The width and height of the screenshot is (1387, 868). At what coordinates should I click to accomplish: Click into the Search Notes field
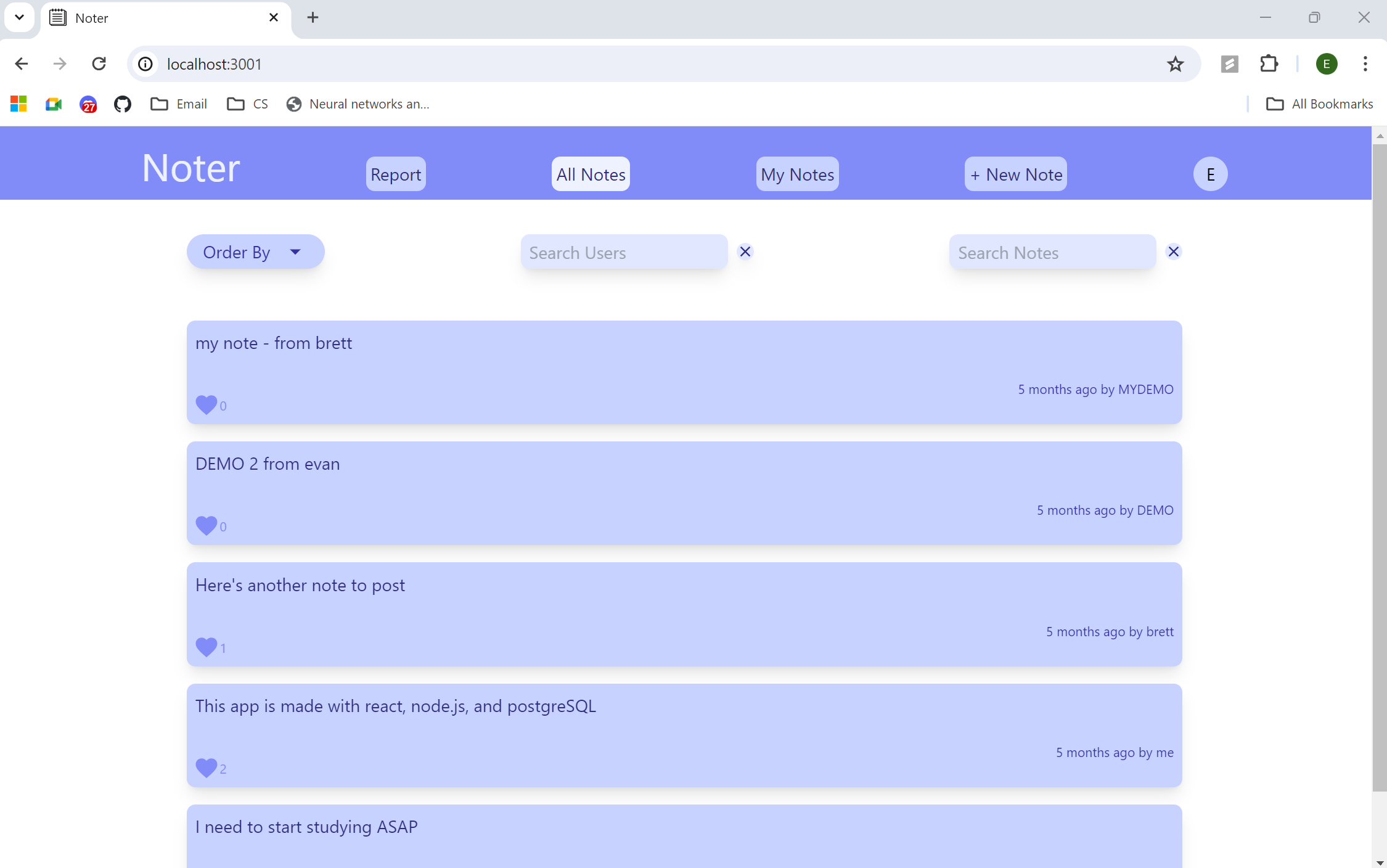(1052, 253)
